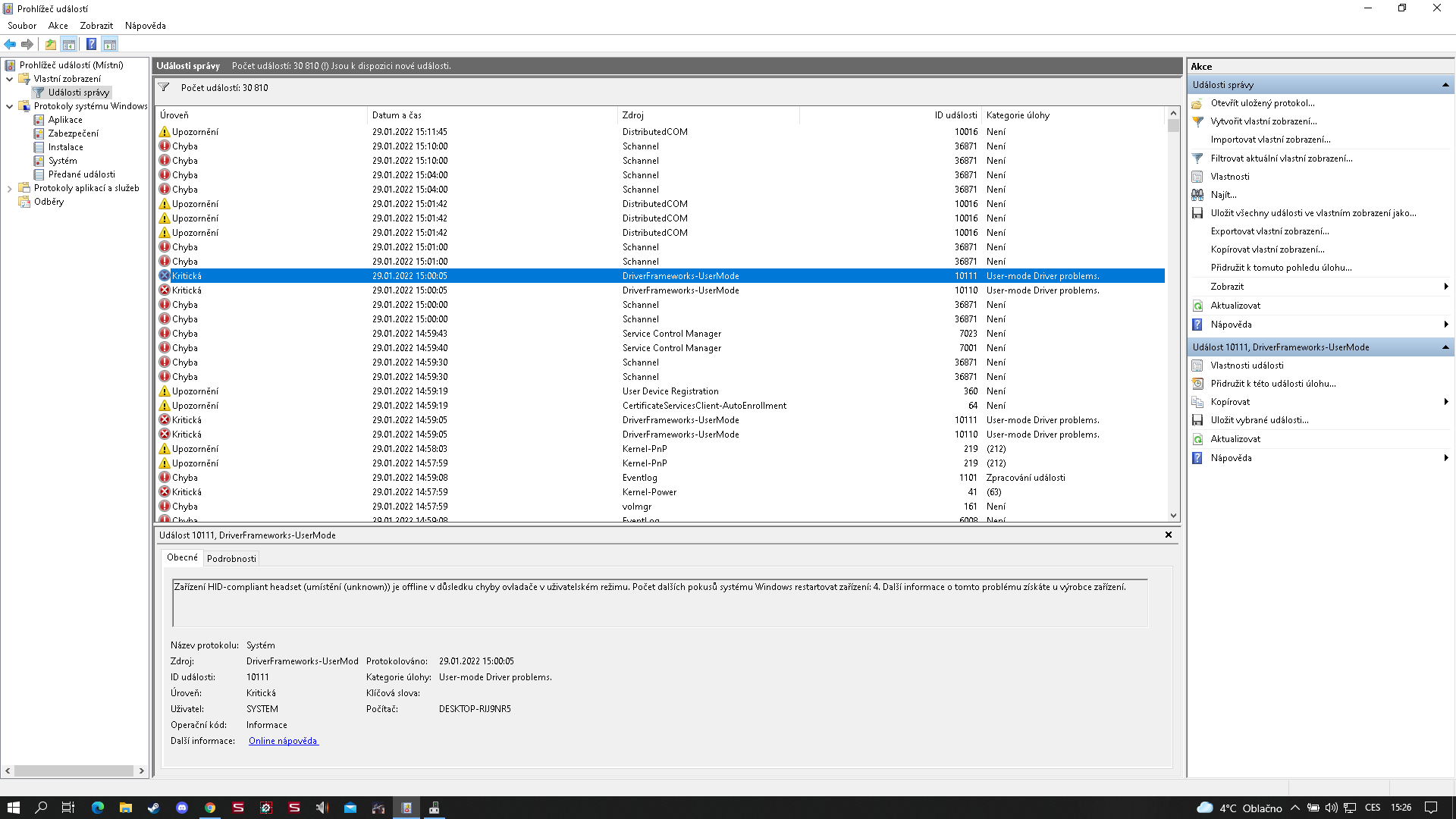Open the Akce menu
This screenshot has width=1456, height=819.
tap(58, 26)
